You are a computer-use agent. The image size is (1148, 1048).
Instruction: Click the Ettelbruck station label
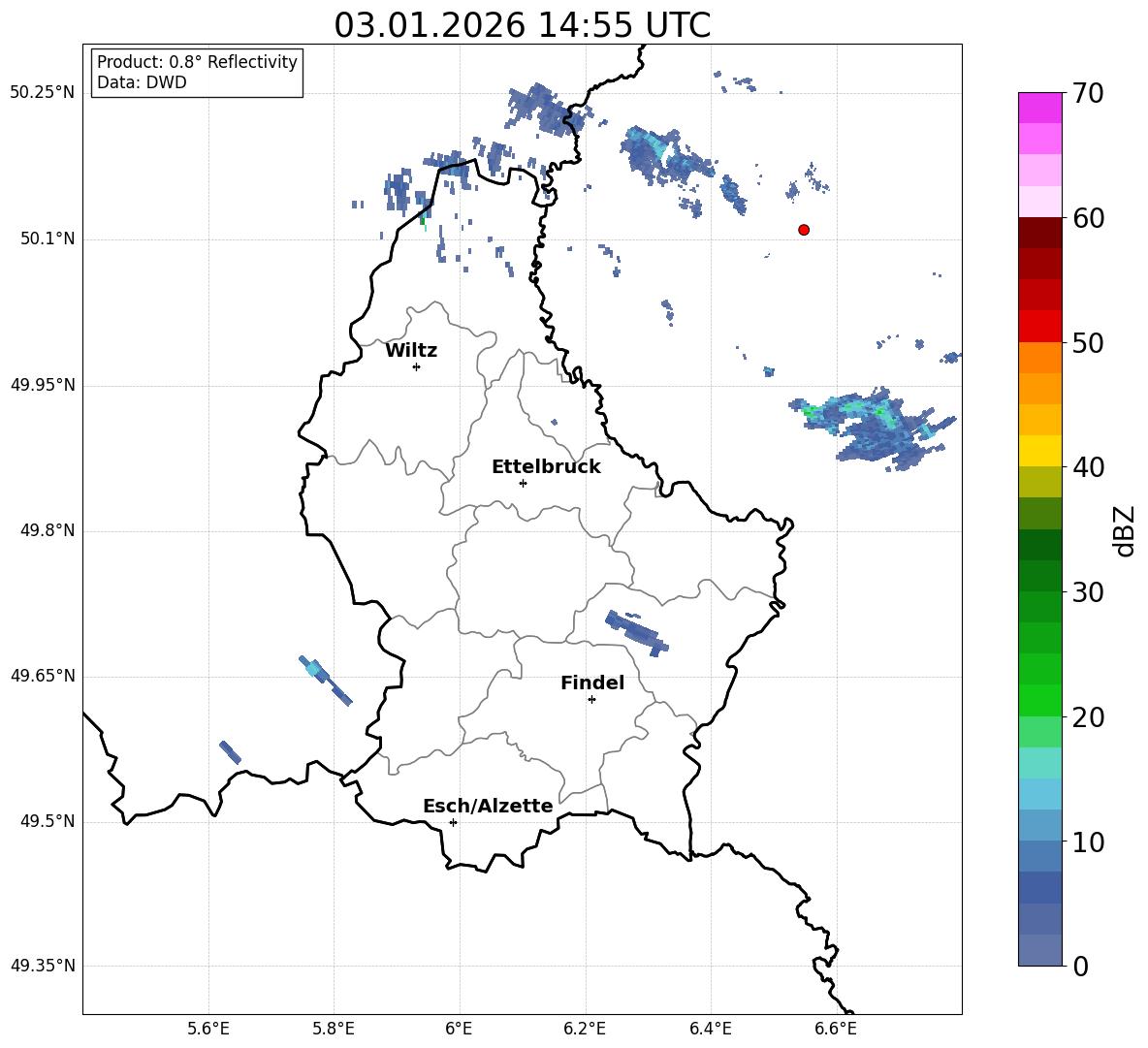coord(546,467)
